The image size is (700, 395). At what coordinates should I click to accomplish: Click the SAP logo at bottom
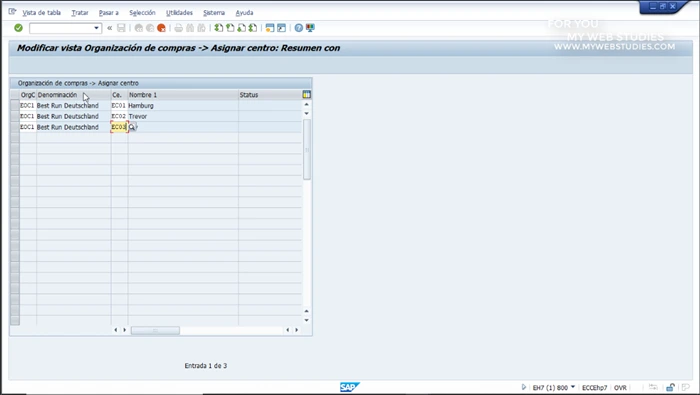[349, 387]
